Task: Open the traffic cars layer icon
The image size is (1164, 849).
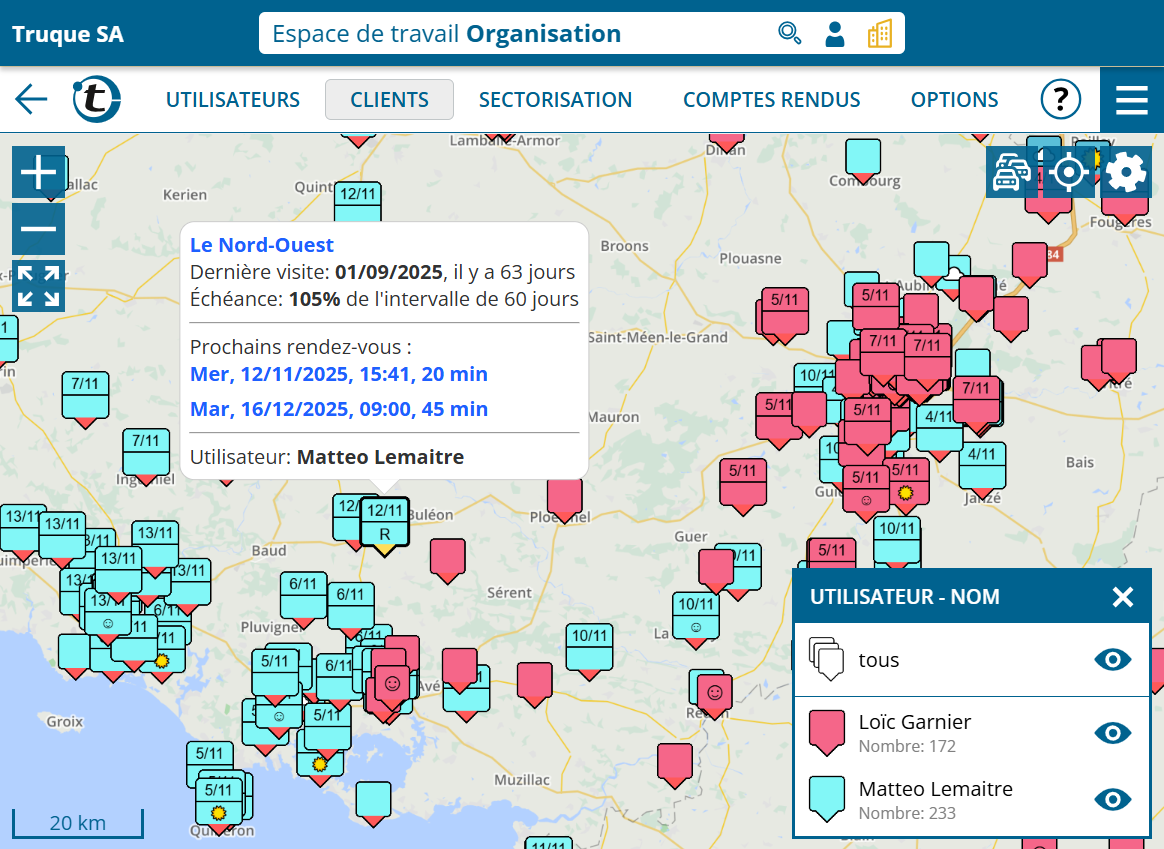Action: (1010, 172)
